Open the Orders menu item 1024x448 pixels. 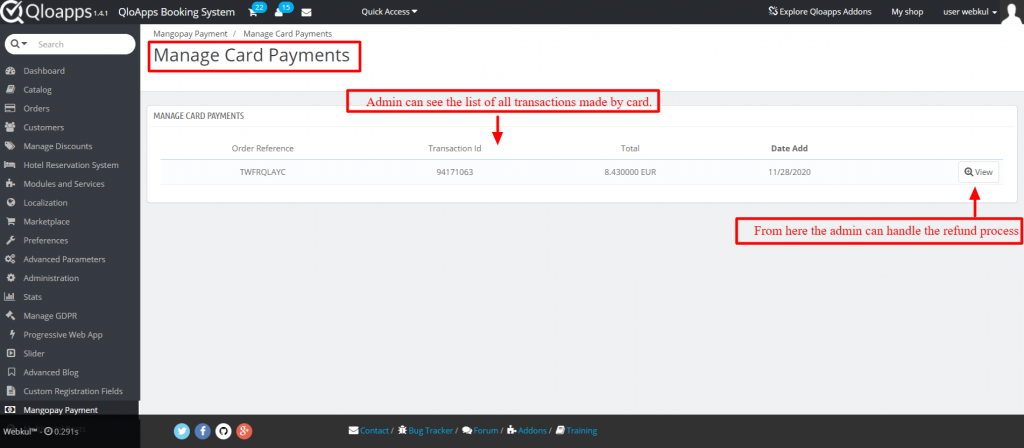pyautogui.click(x=37, y=108)
